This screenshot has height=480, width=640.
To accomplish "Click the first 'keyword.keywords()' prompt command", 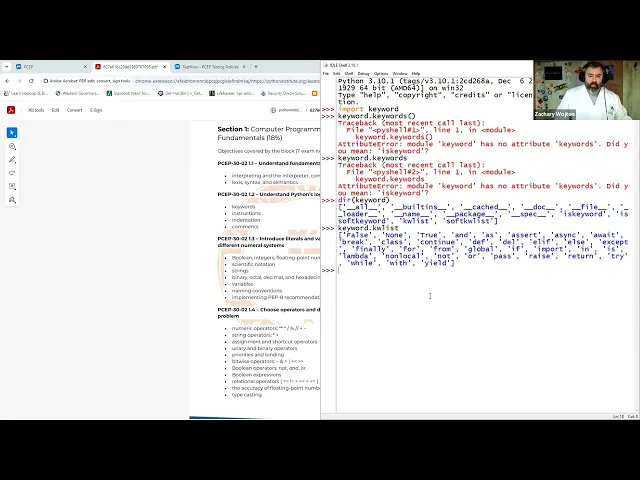I will click(377, 116).
